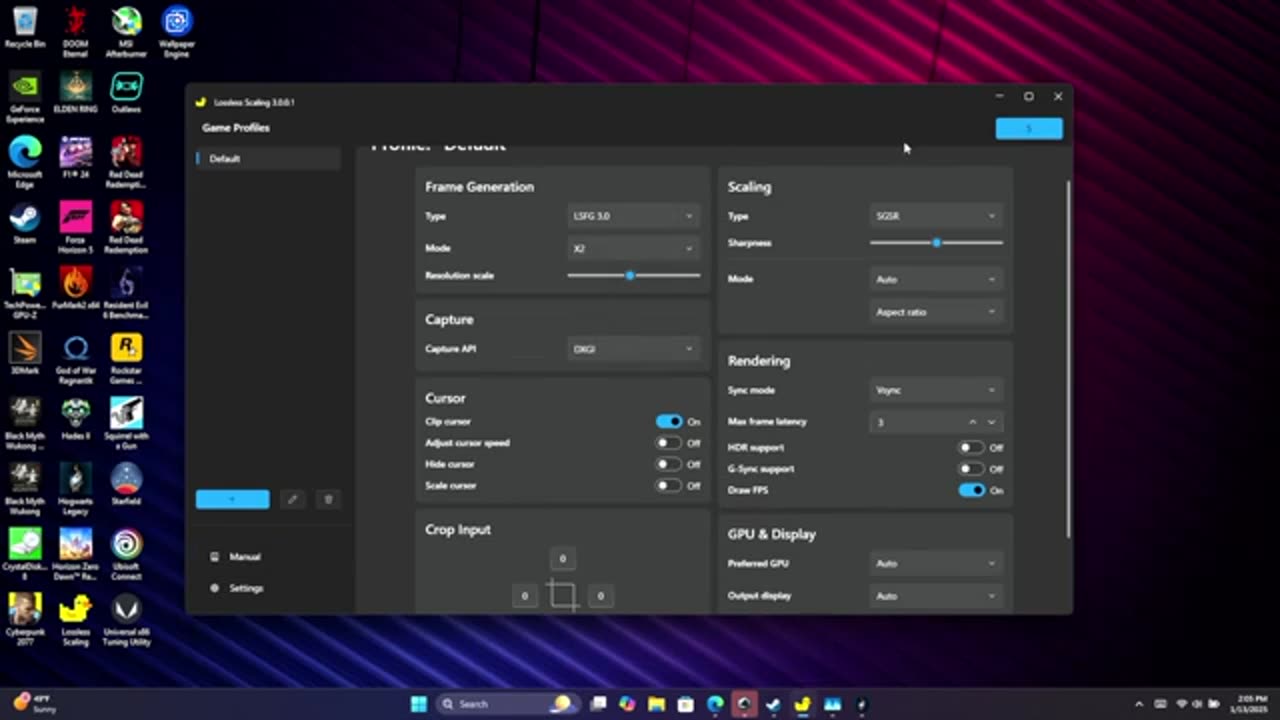Launch DOOM Eternal from the desktop

[75, 32]
